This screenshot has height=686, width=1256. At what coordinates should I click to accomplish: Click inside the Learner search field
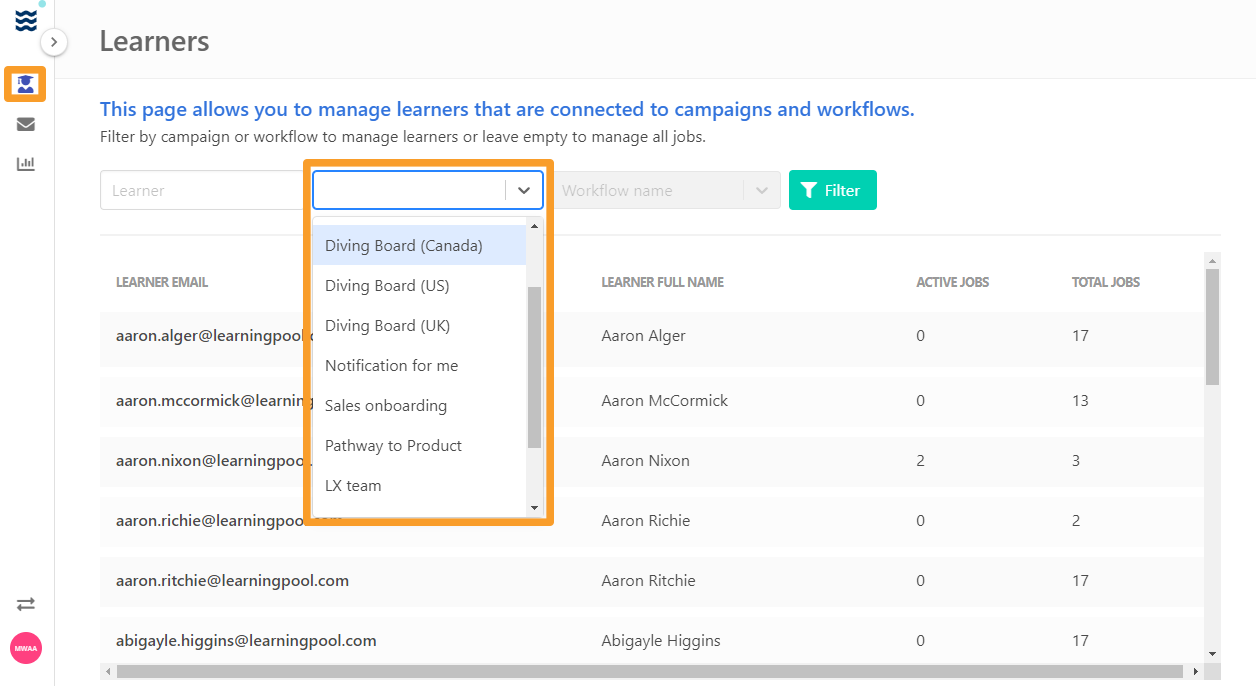(x=200, y=190)
